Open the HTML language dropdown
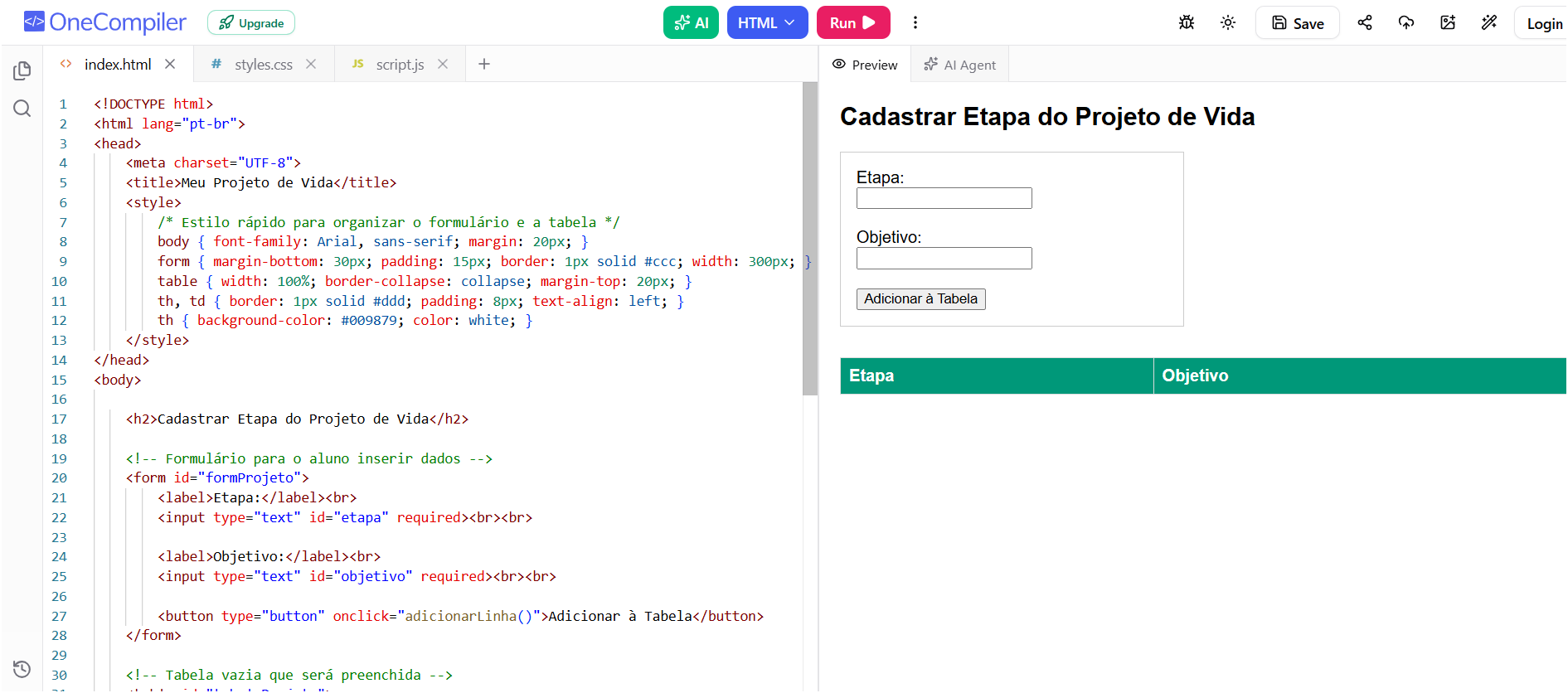This screenshot has width=1568, height=693. [767, 22]
